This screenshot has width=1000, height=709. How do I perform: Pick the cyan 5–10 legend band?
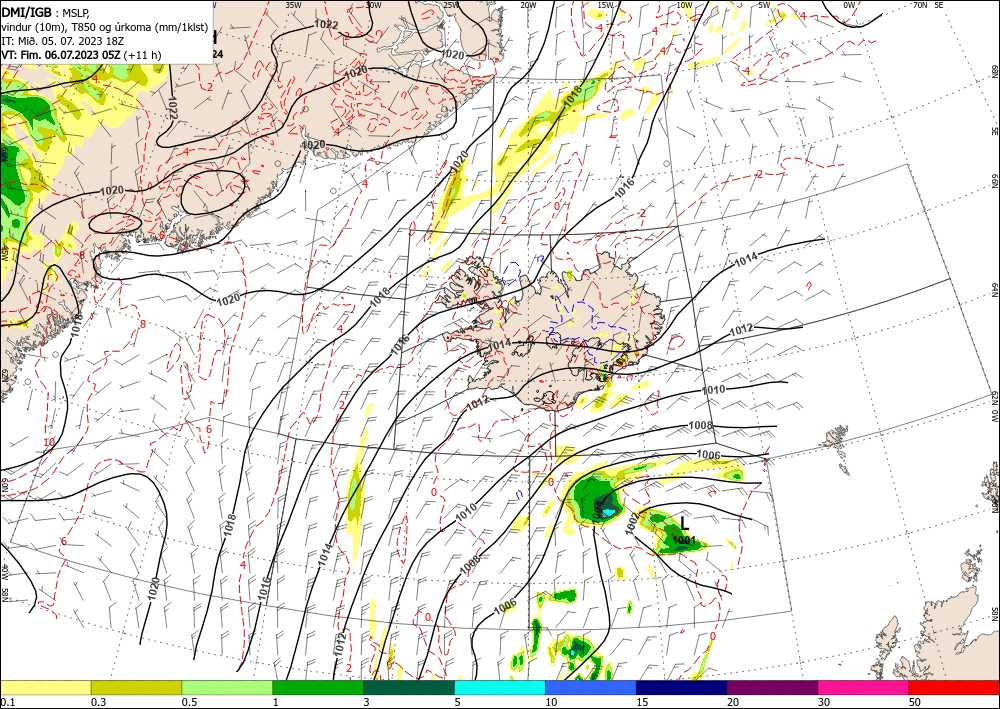500,687
